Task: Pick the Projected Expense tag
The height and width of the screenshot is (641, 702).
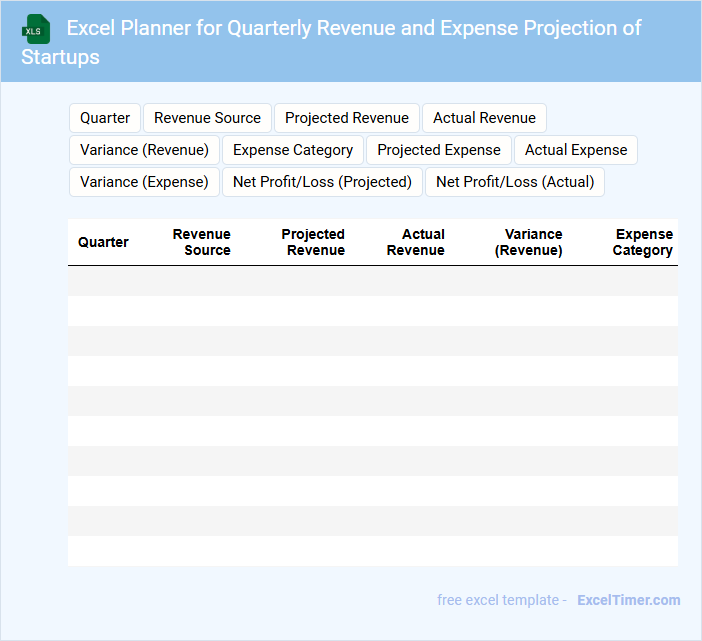Action: (x=438, y=150)
